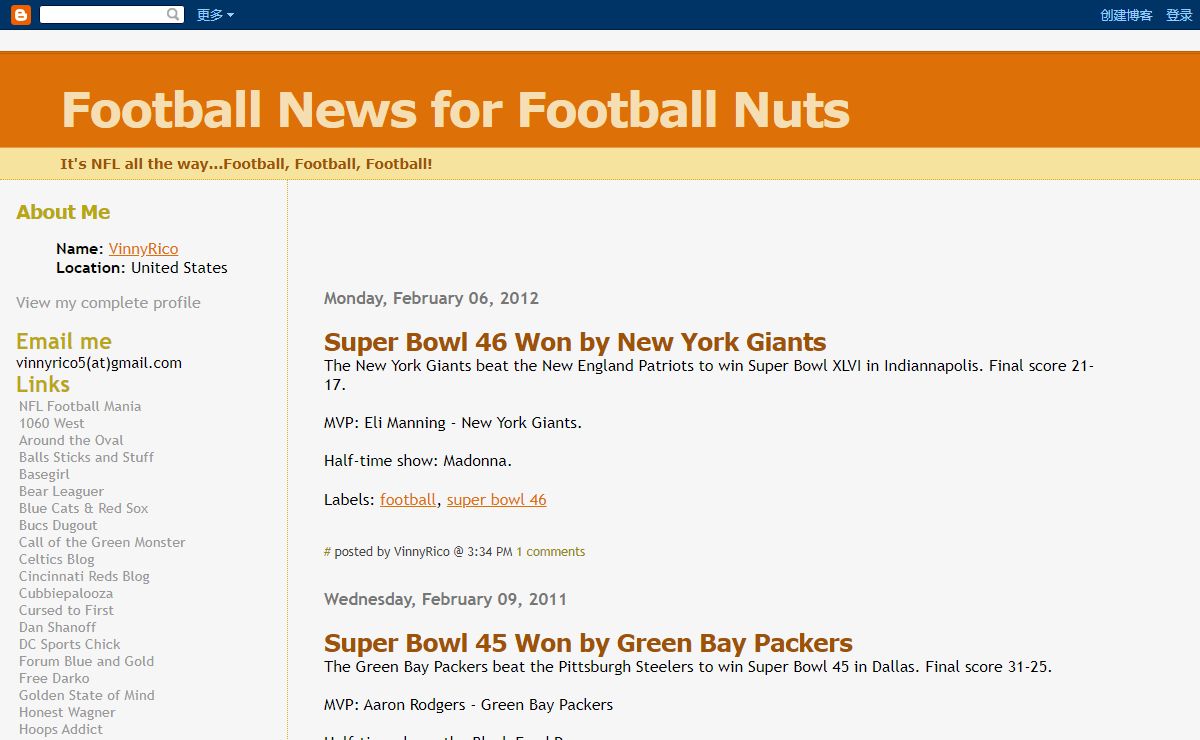
Task: Open the Bucs Dugout link
Action: [58, 525]
